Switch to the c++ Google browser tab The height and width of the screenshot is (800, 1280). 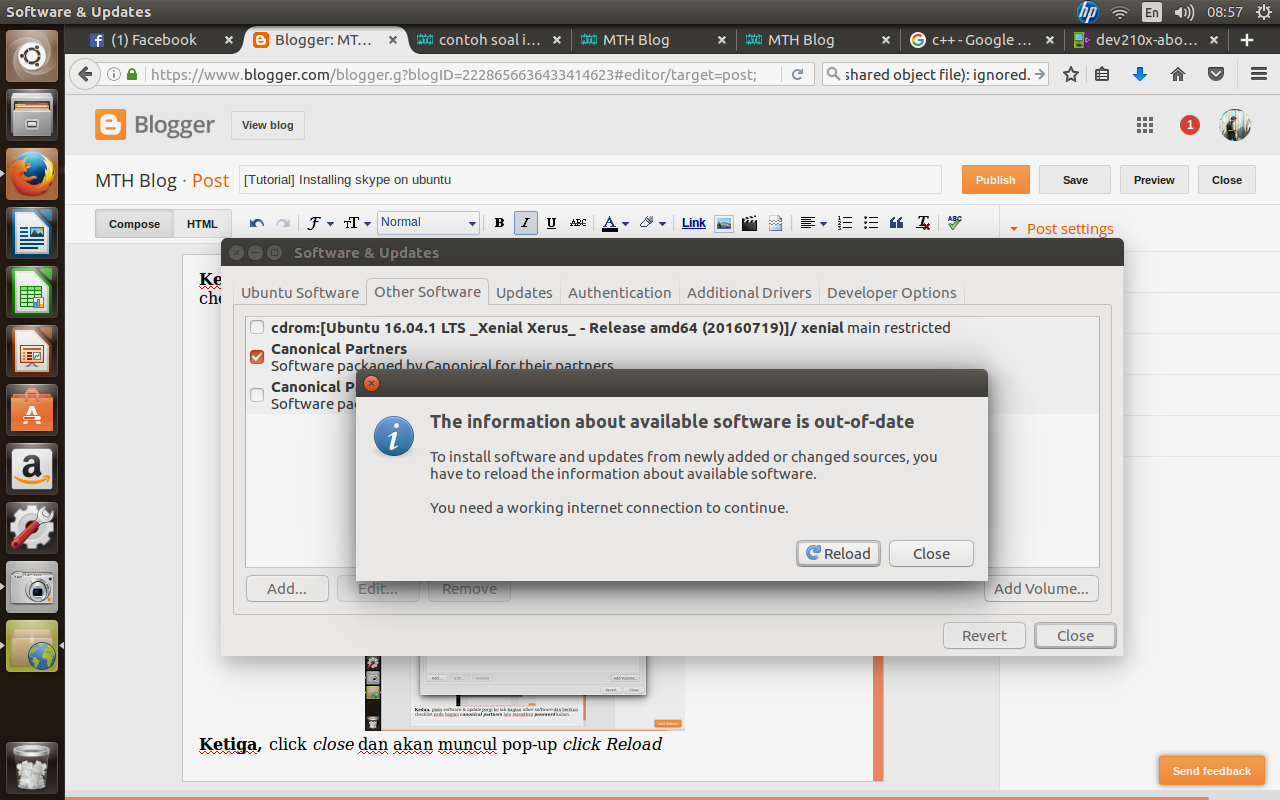click(982, 40)
